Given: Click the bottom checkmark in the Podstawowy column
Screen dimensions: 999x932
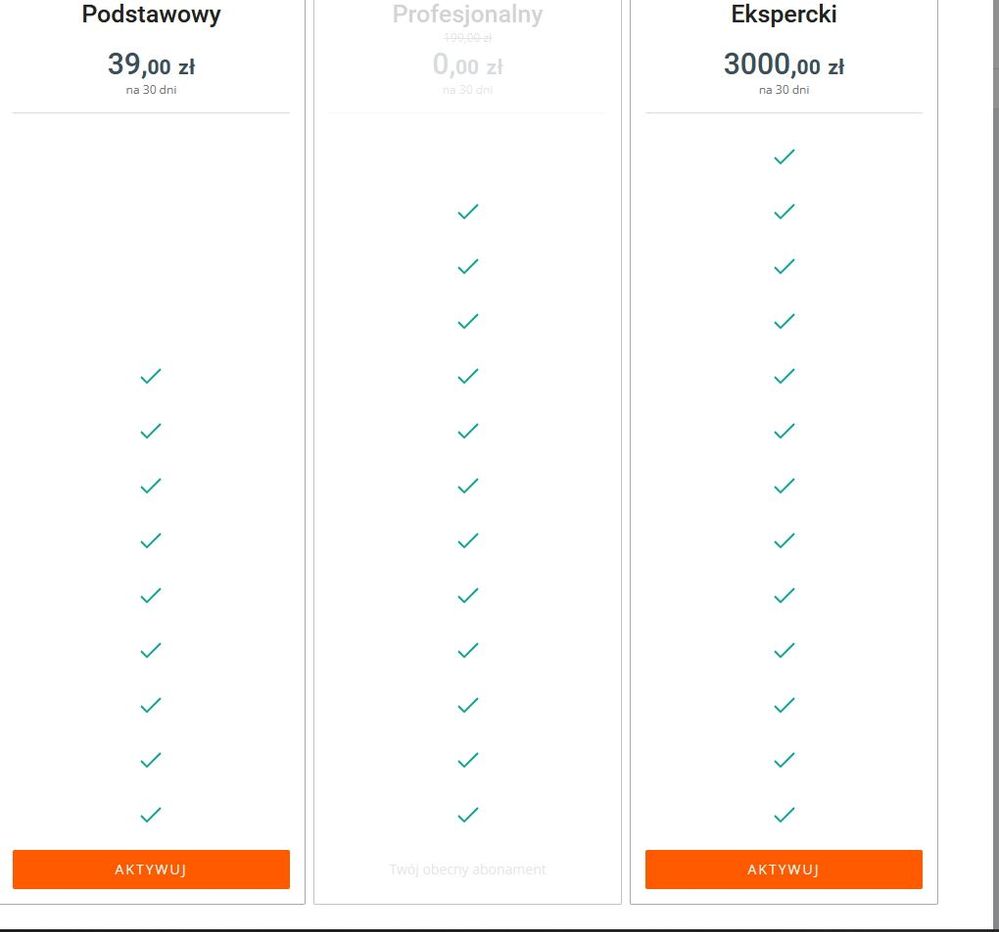Looking at the screenshot, I should tap(151, 815).
